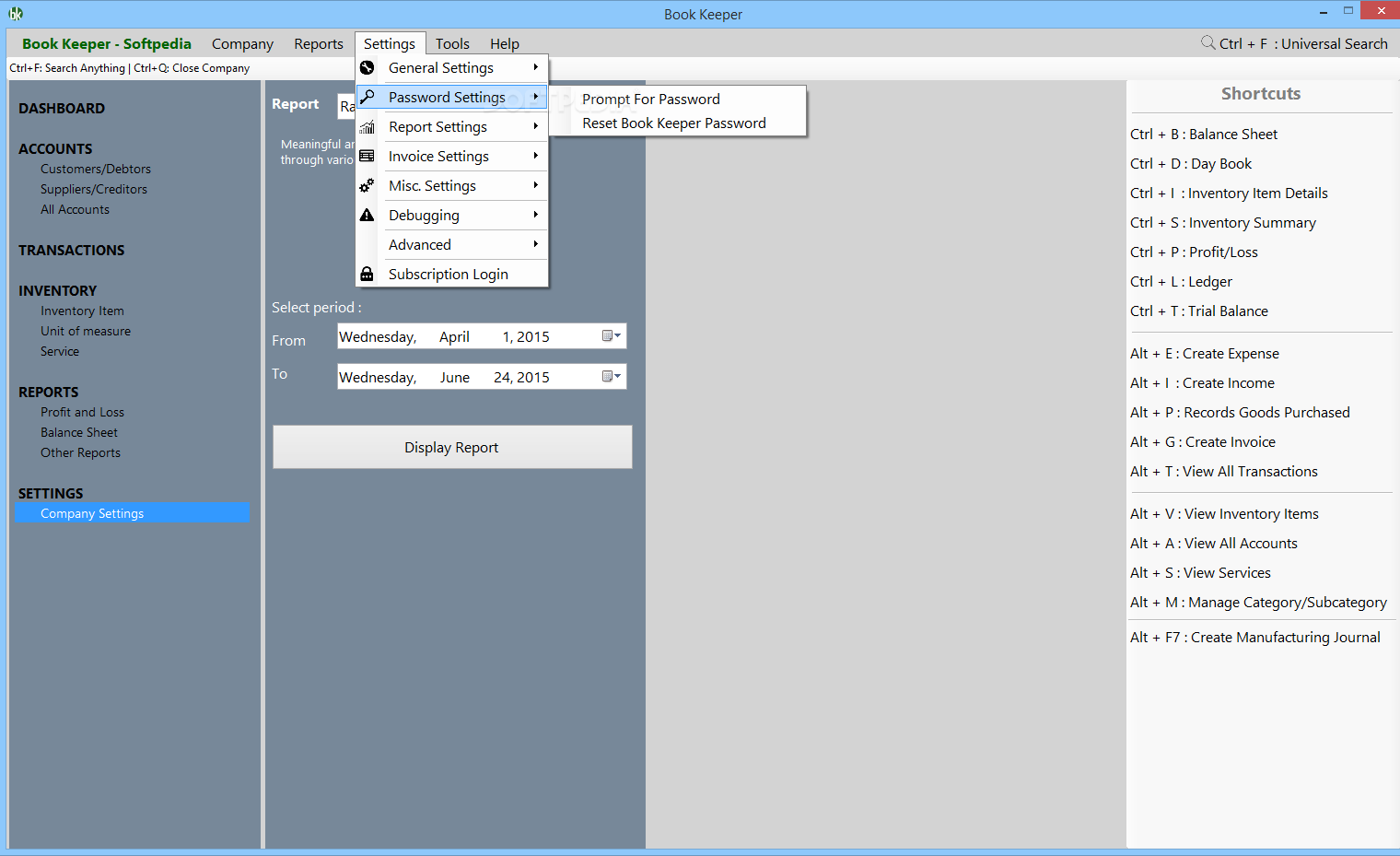This screenshot has height=856, width=1400.
Task: Click Book Keeper - Softpedia company title
Action: click(x=107, y=43)
